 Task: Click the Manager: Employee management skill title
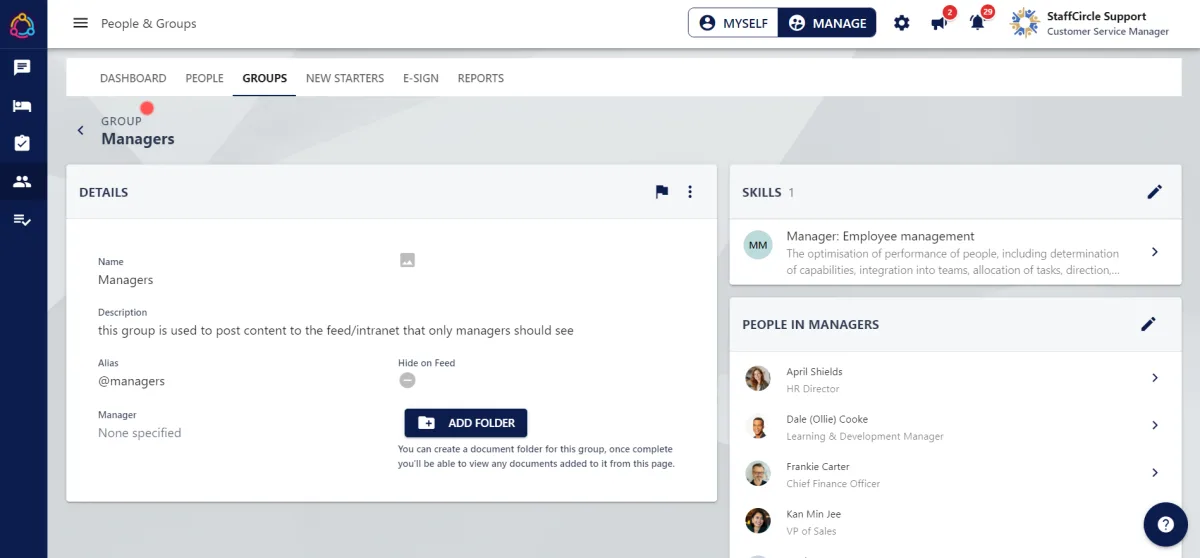coord(880,237)
